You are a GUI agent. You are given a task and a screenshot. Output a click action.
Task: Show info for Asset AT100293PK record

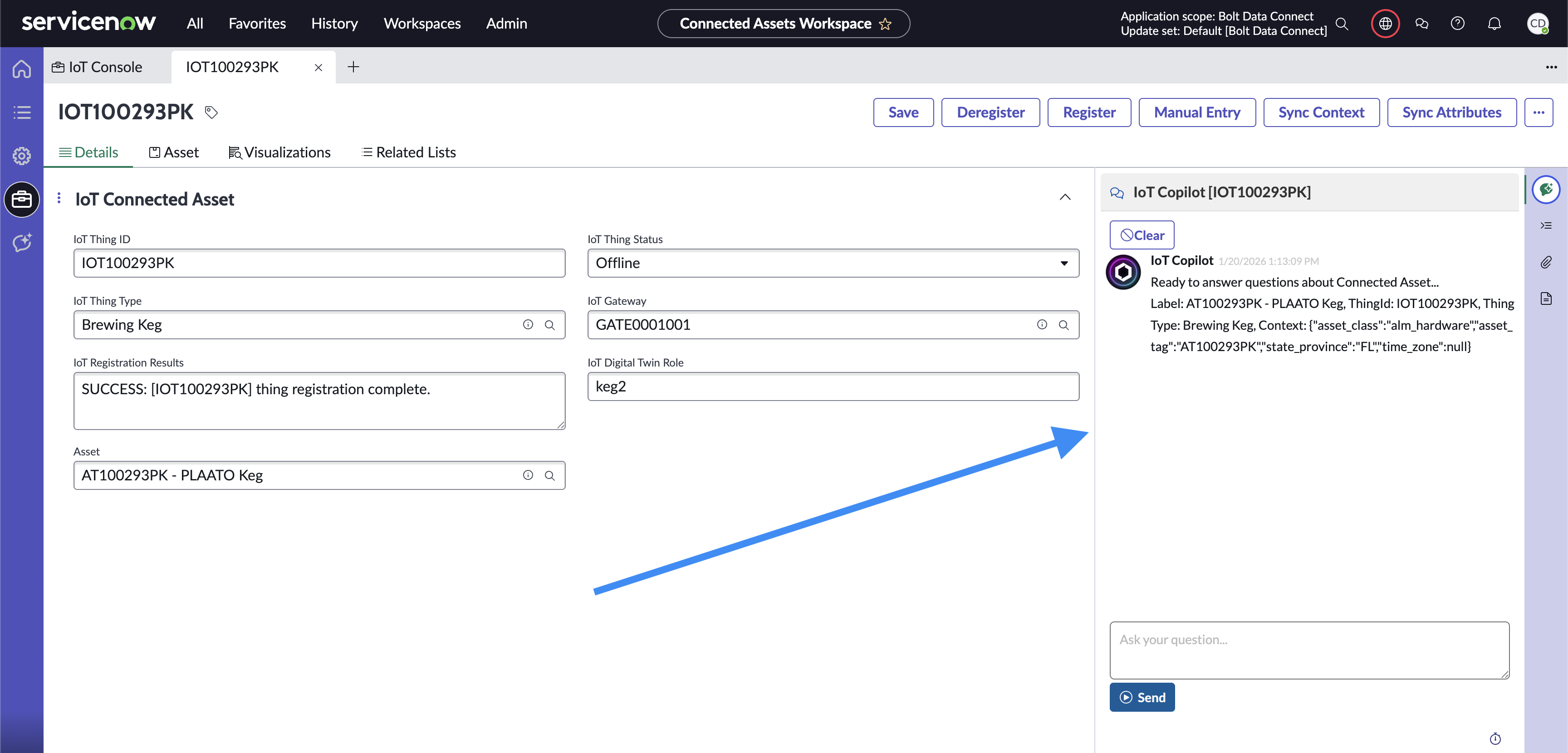click(x=528, y=475)
